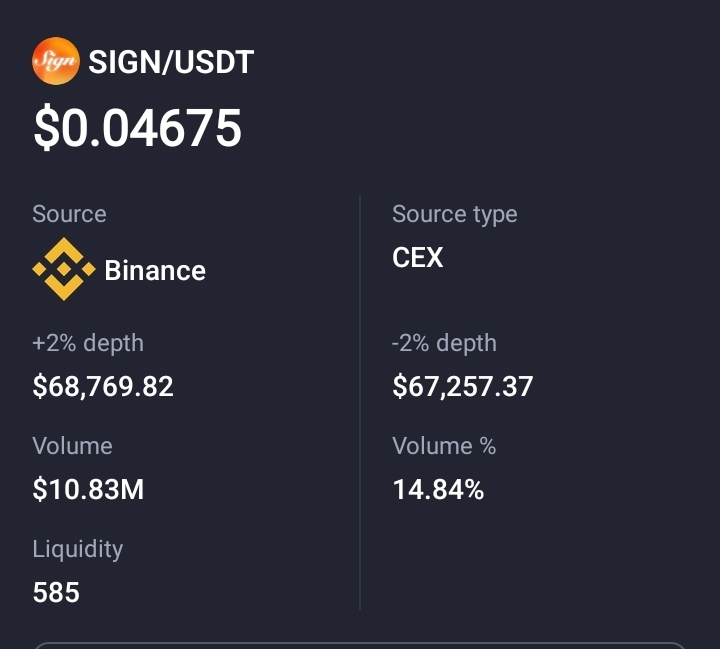Select the 14.84% volume share value
The image size is (720, 649).
(x=438, y=490)
